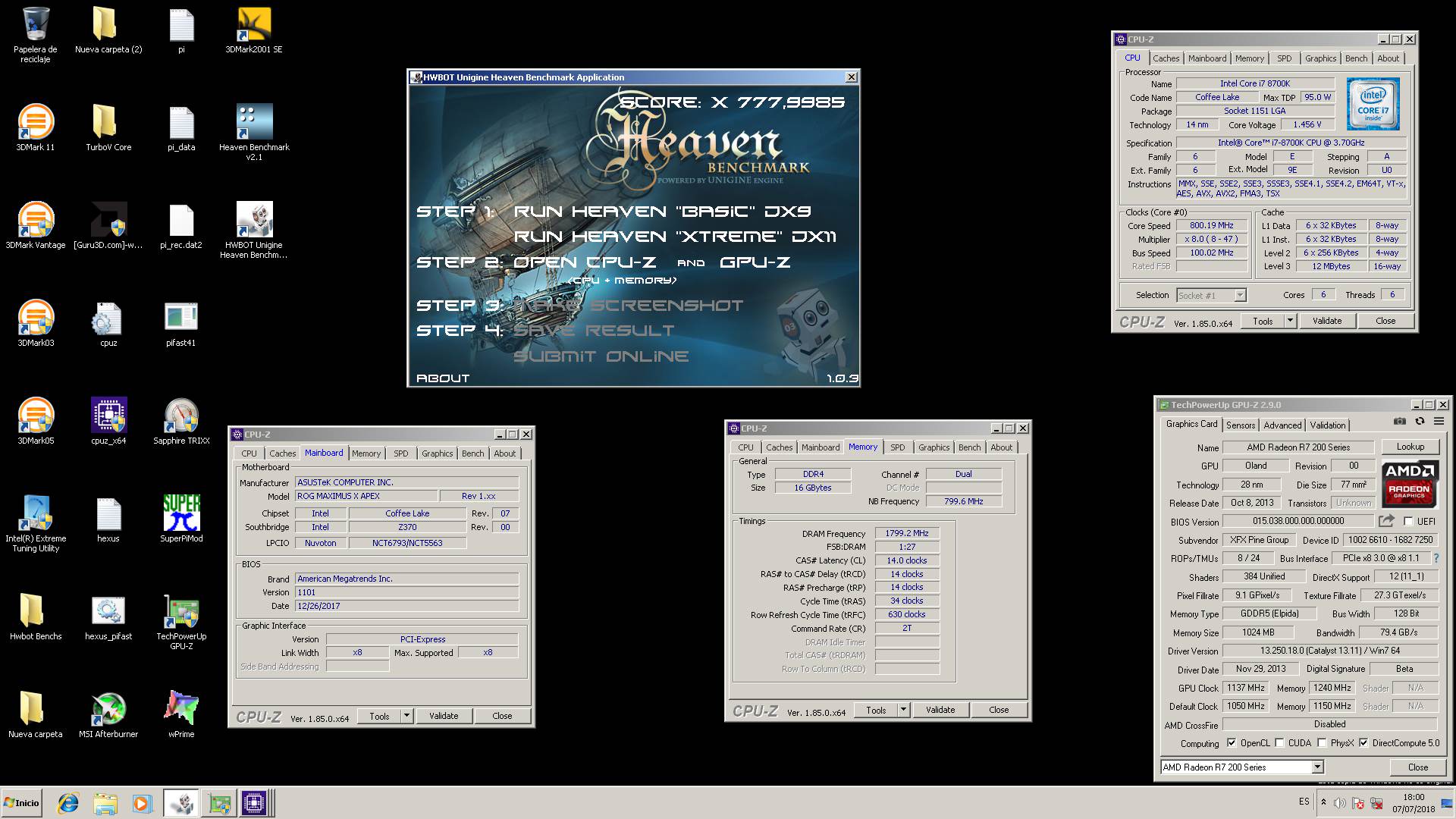This screenshot has width=1456, height=819.
Task: Open Graphics tab in CPU-Z Memory window
Action: [x=934, y=447]
